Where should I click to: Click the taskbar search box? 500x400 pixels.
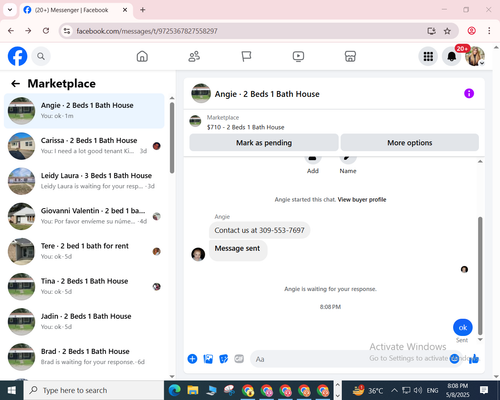pyautogui.click(x=94, y=390)
